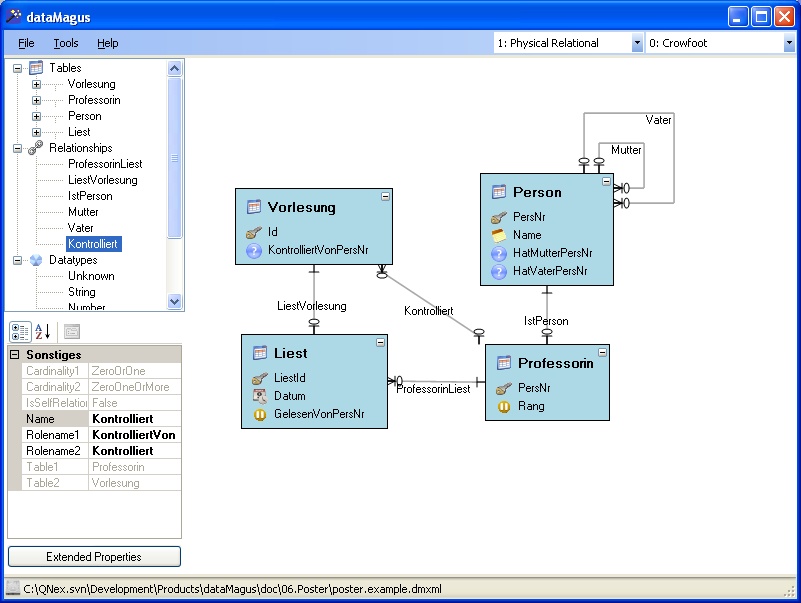Collapse the Vorlesung table box
Screen dimensions: 801x603
point(385,196)
